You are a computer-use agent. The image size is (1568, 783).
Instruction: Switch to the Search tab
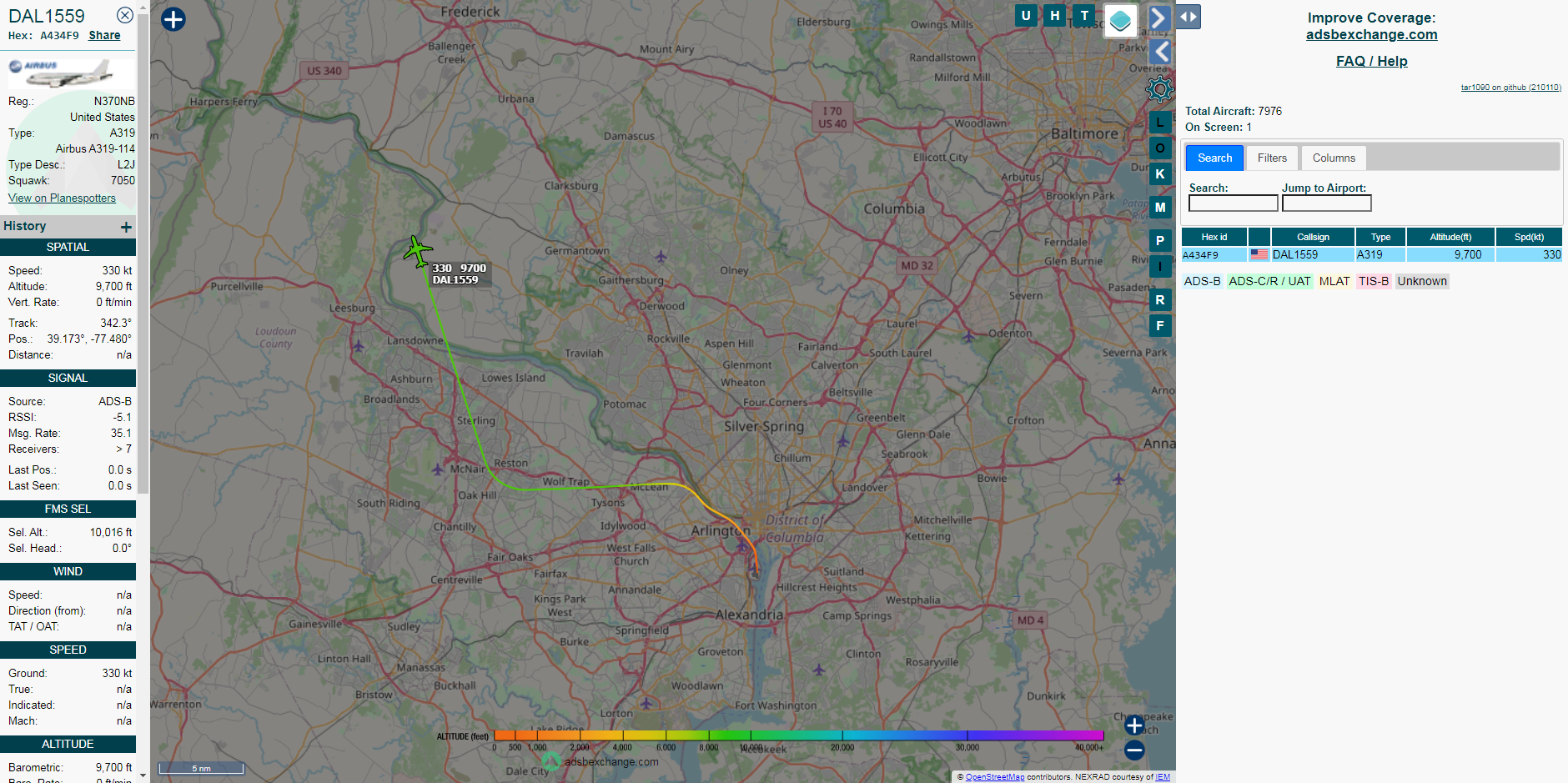coord(1214,158)
